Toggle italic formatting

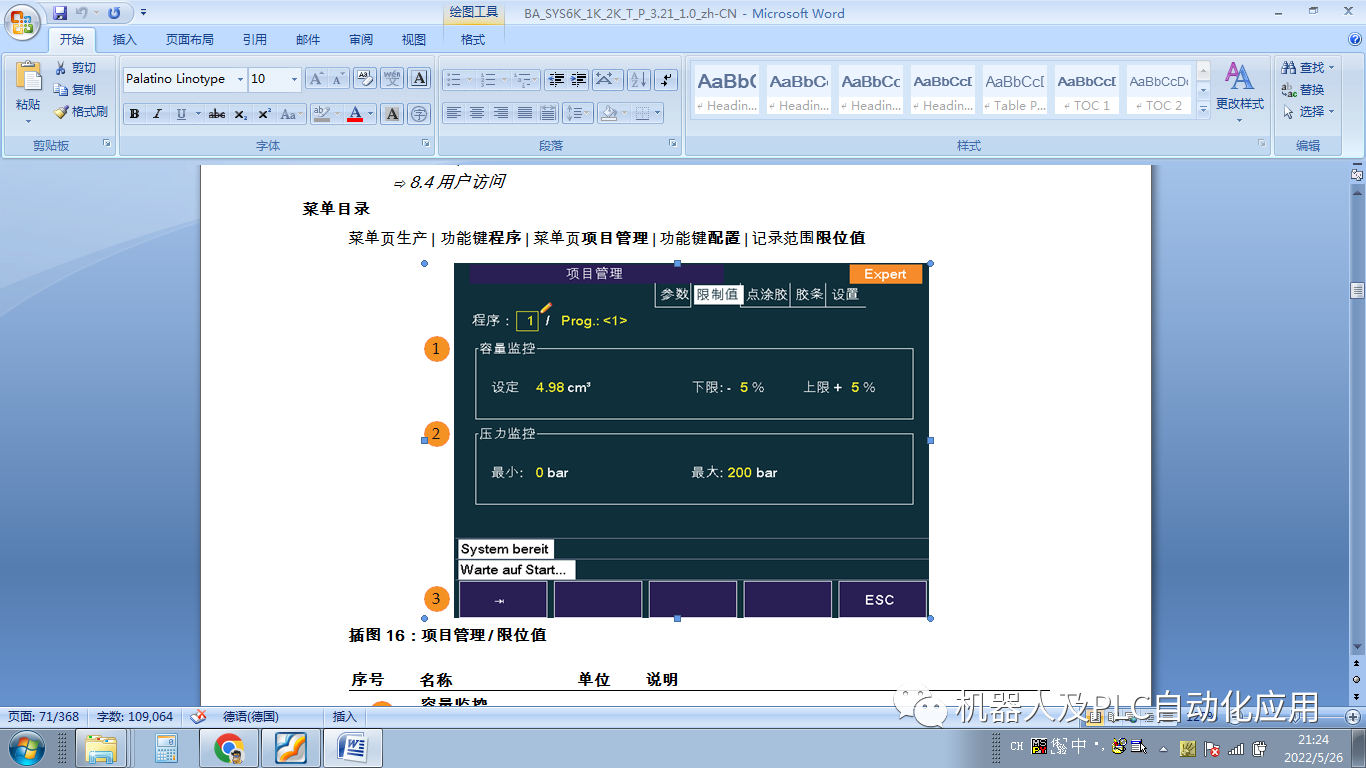(156, 113)
